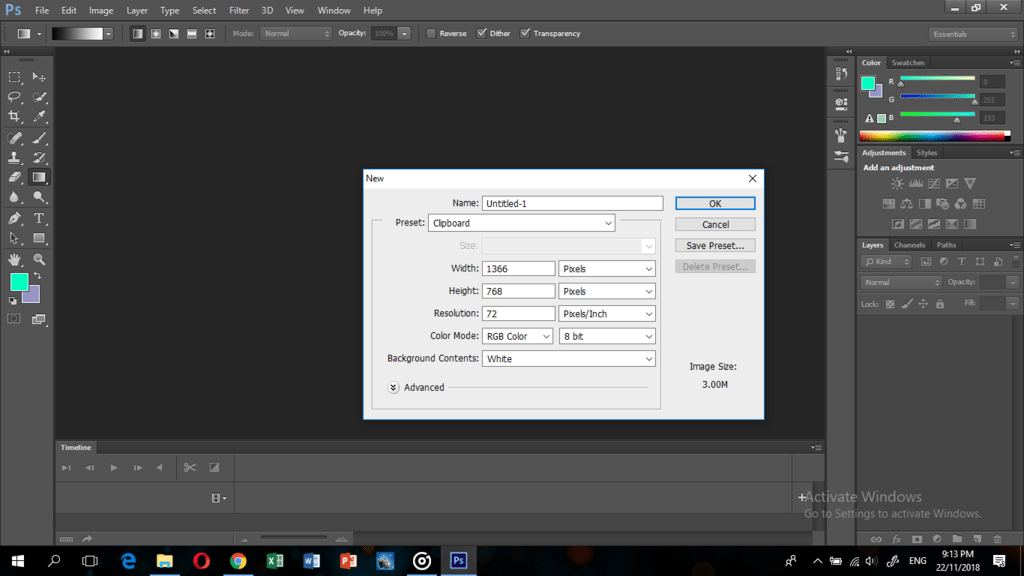Enable the Reverse gradient option

coord(430,32)
